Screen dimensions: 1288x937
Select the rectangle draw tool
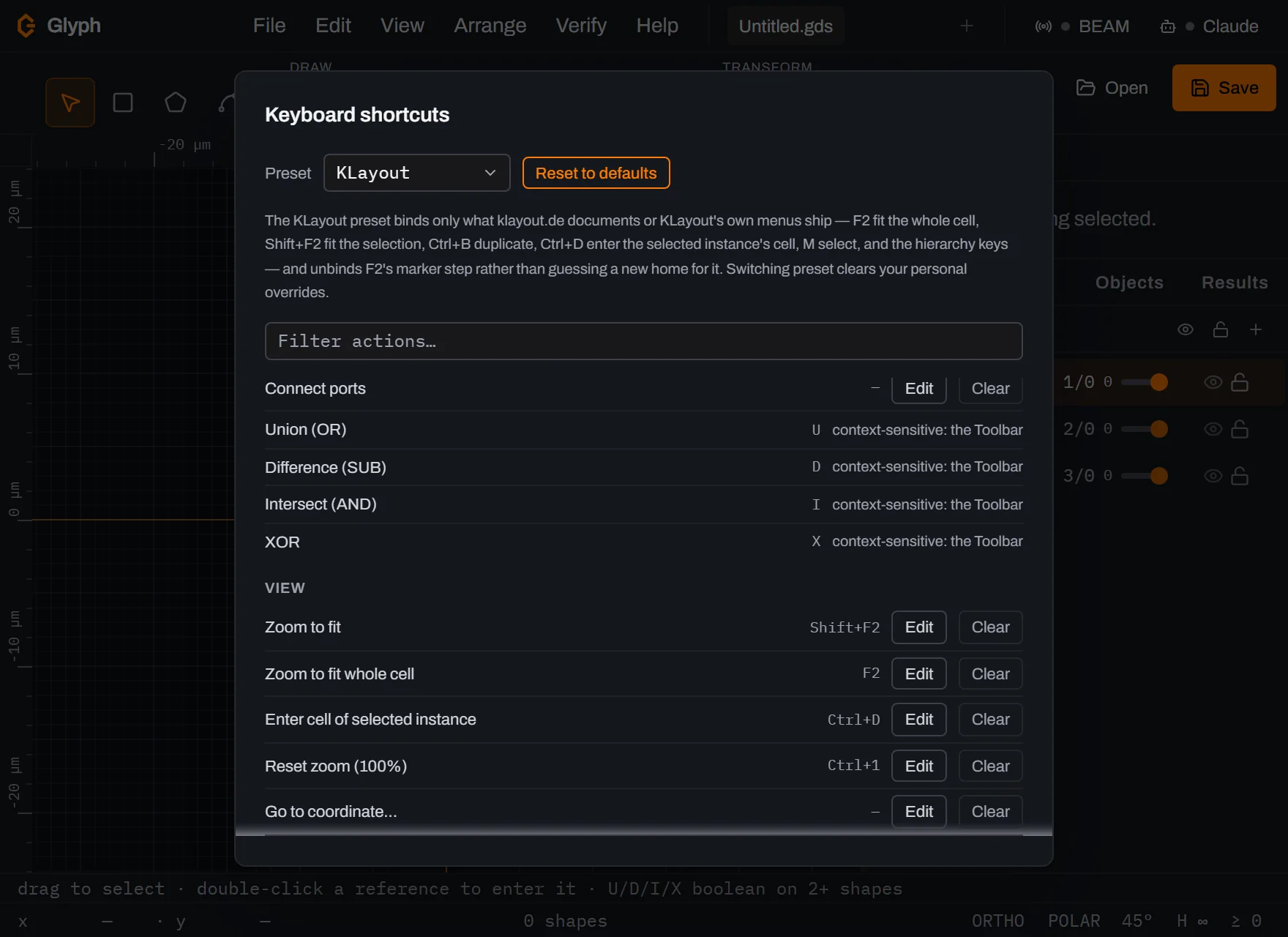click(123, 102)
